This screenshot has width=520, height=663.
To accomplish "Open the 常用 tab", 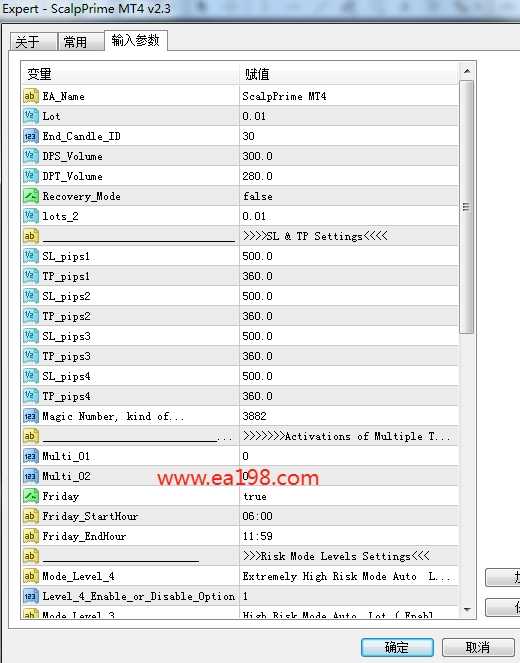I will coord(81,41).
